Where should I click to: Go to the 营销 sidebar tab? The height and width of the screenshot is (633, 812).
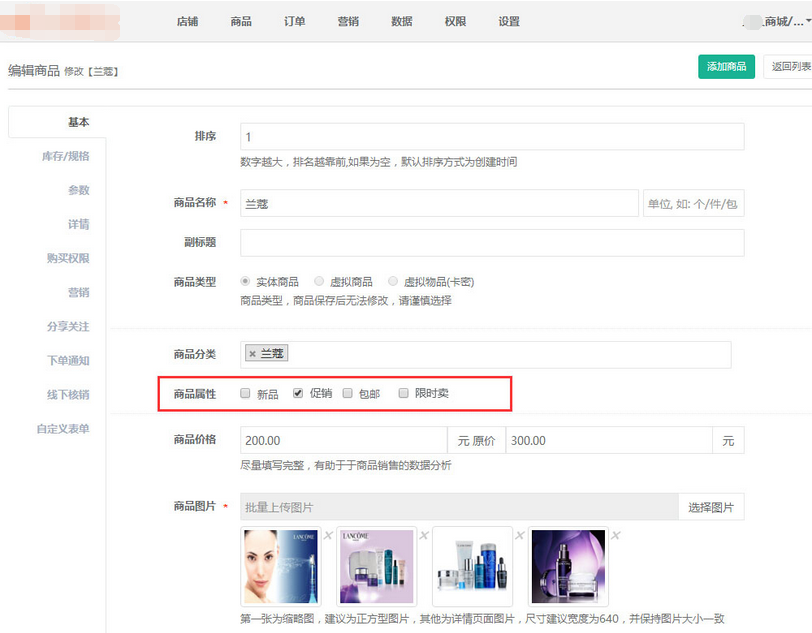(78, 292)
